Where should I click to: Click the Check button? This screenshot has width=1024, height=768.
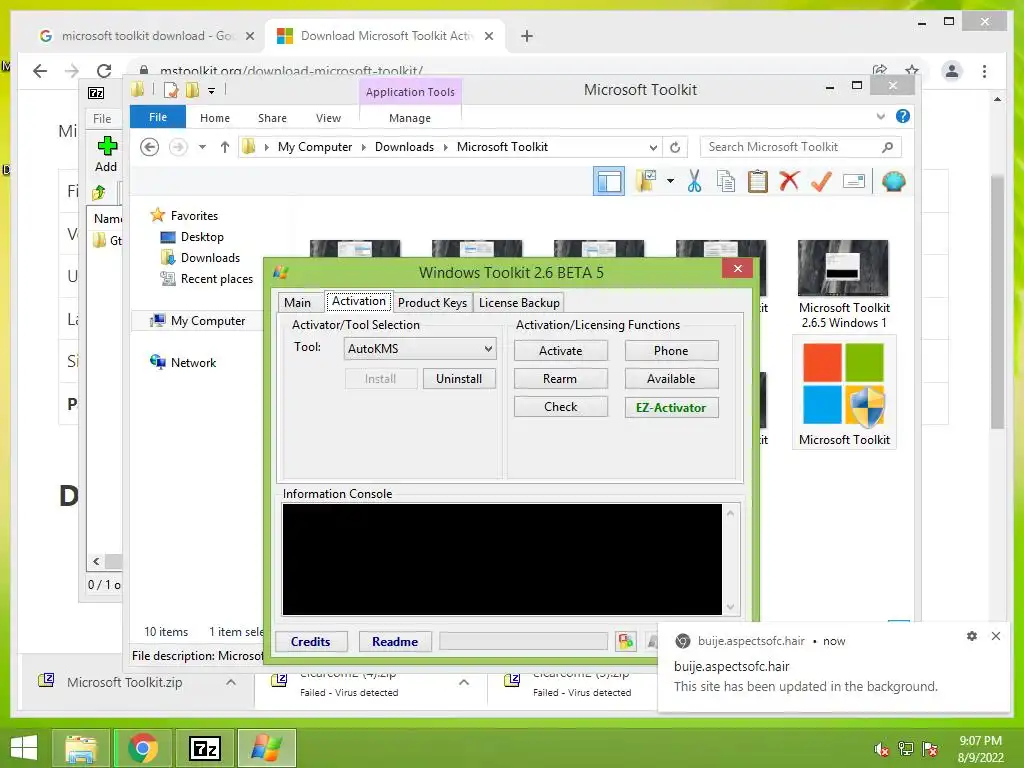coord(560,407)
